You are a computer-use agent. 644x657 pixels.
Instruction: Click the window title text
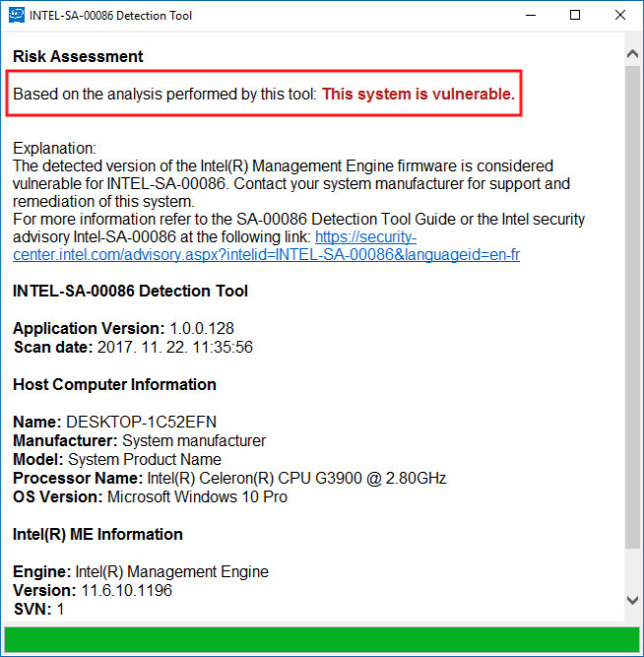[x=111, y=16]
